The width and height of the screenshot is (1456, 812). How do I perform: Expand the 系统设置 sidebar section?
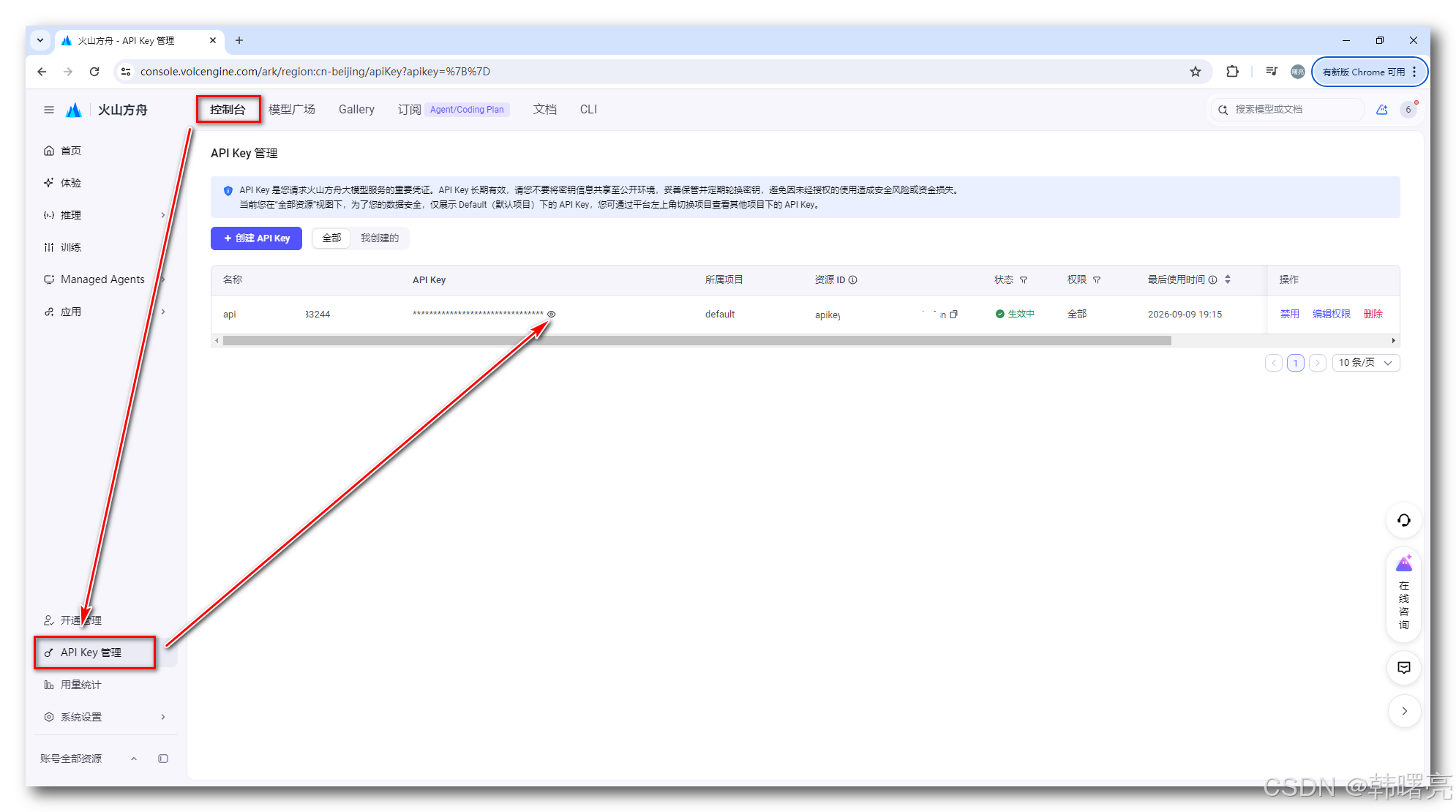105,717
